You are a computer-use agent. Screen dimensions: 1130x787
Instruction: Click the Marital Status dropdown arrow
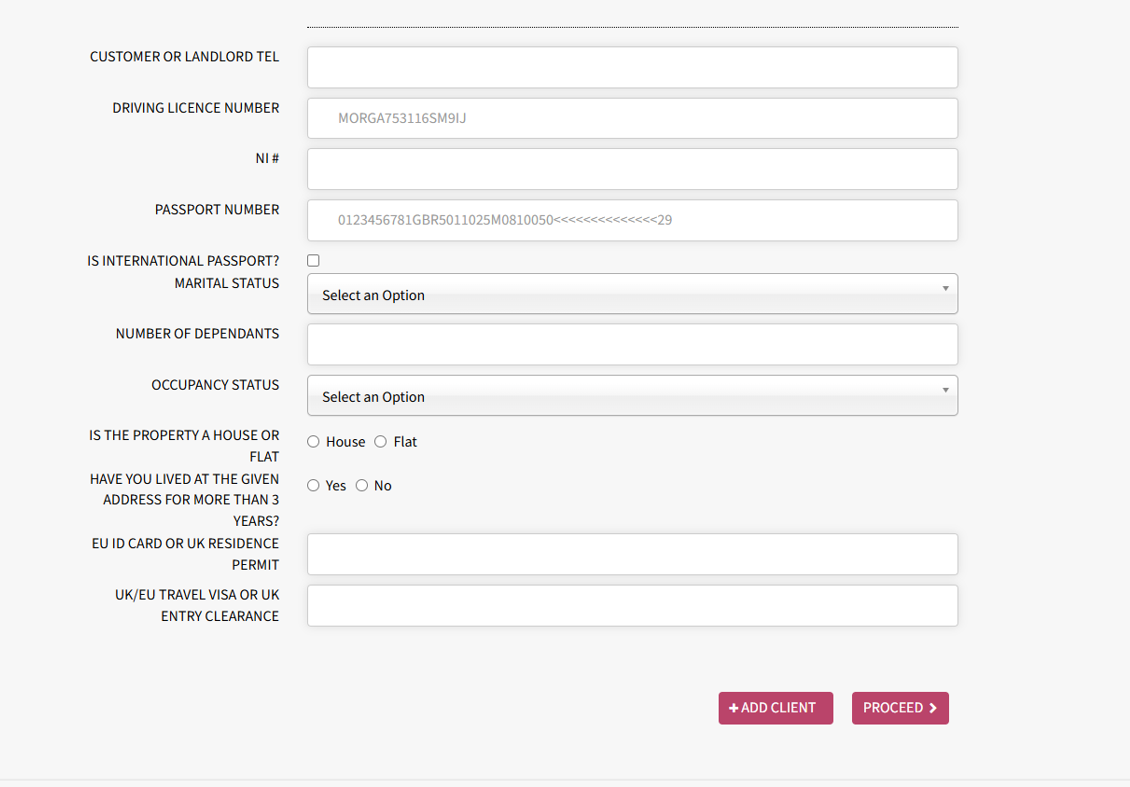tap(944, 288)
